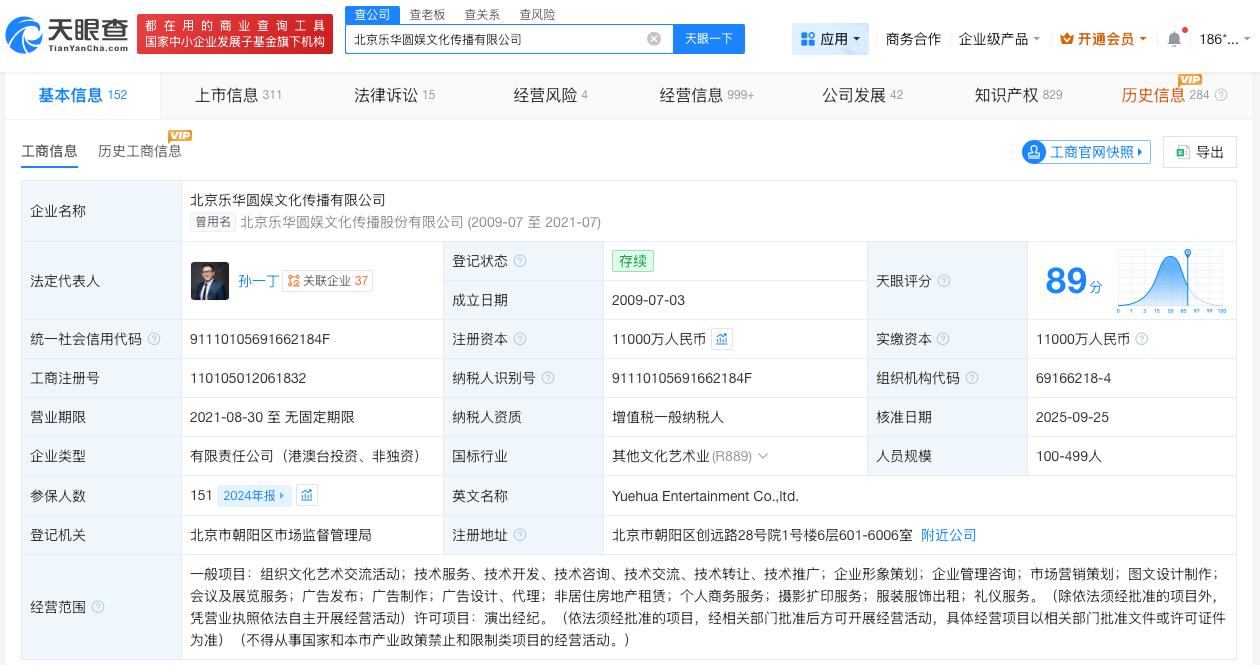Screen dimensions: 1260x665
Task: Click the 天眼一下 search button
Action: pyautogui.click(x=709, y=39)
